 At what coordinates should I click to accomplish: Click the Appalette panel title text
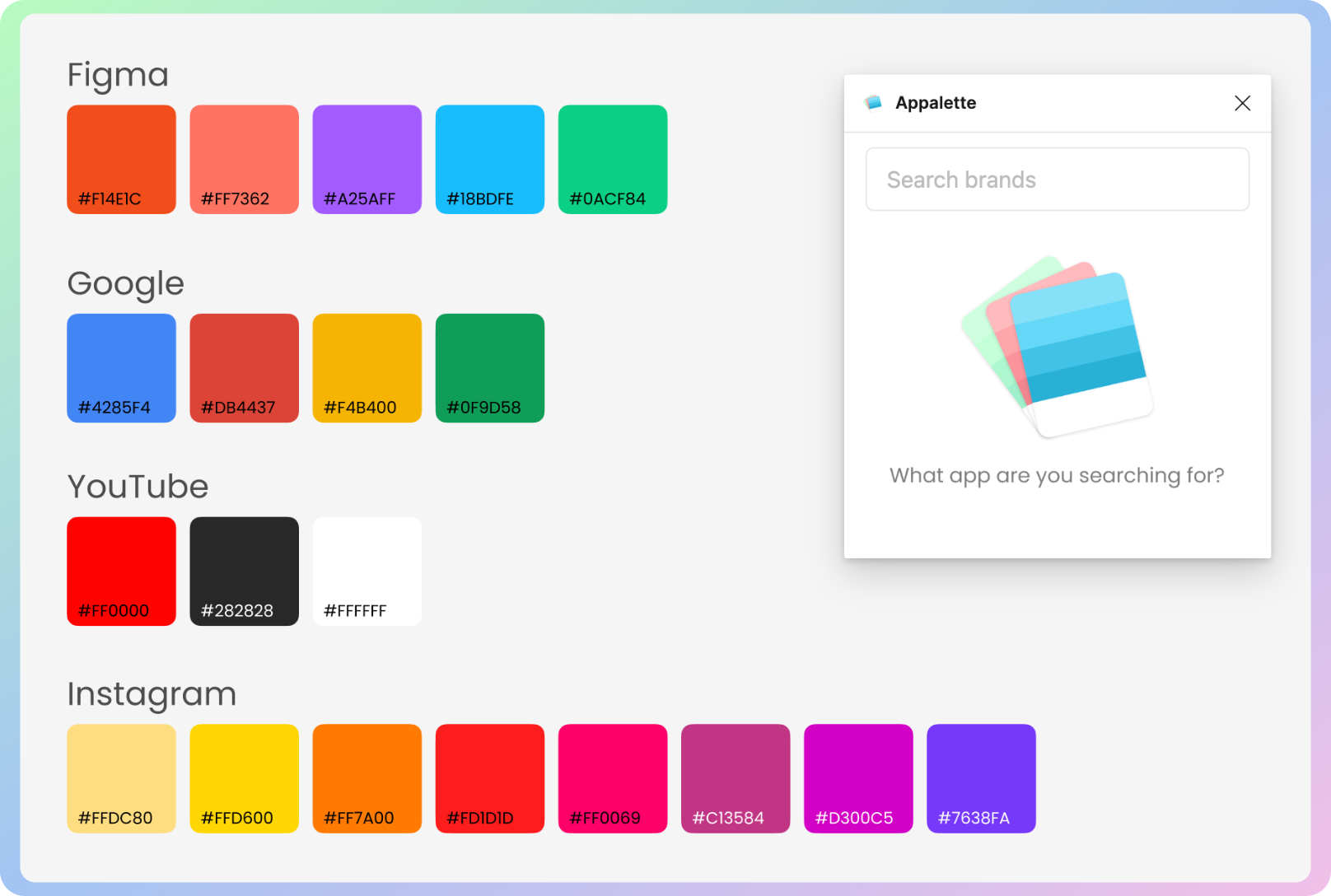click(x=936, y=103)
